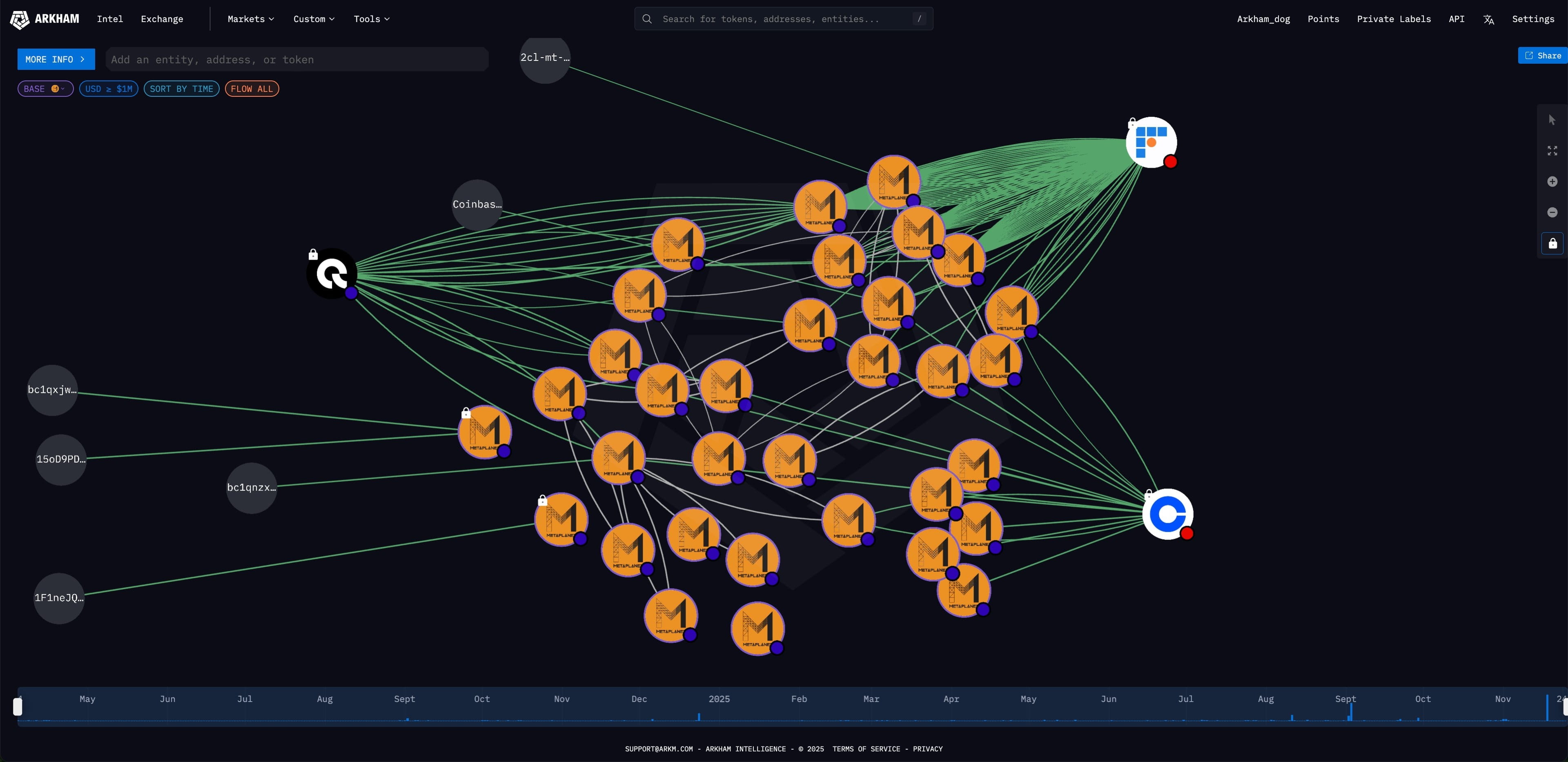Open the Intel page
The height and width of the screenshot is (762, 1568).
tap(109, 19)
